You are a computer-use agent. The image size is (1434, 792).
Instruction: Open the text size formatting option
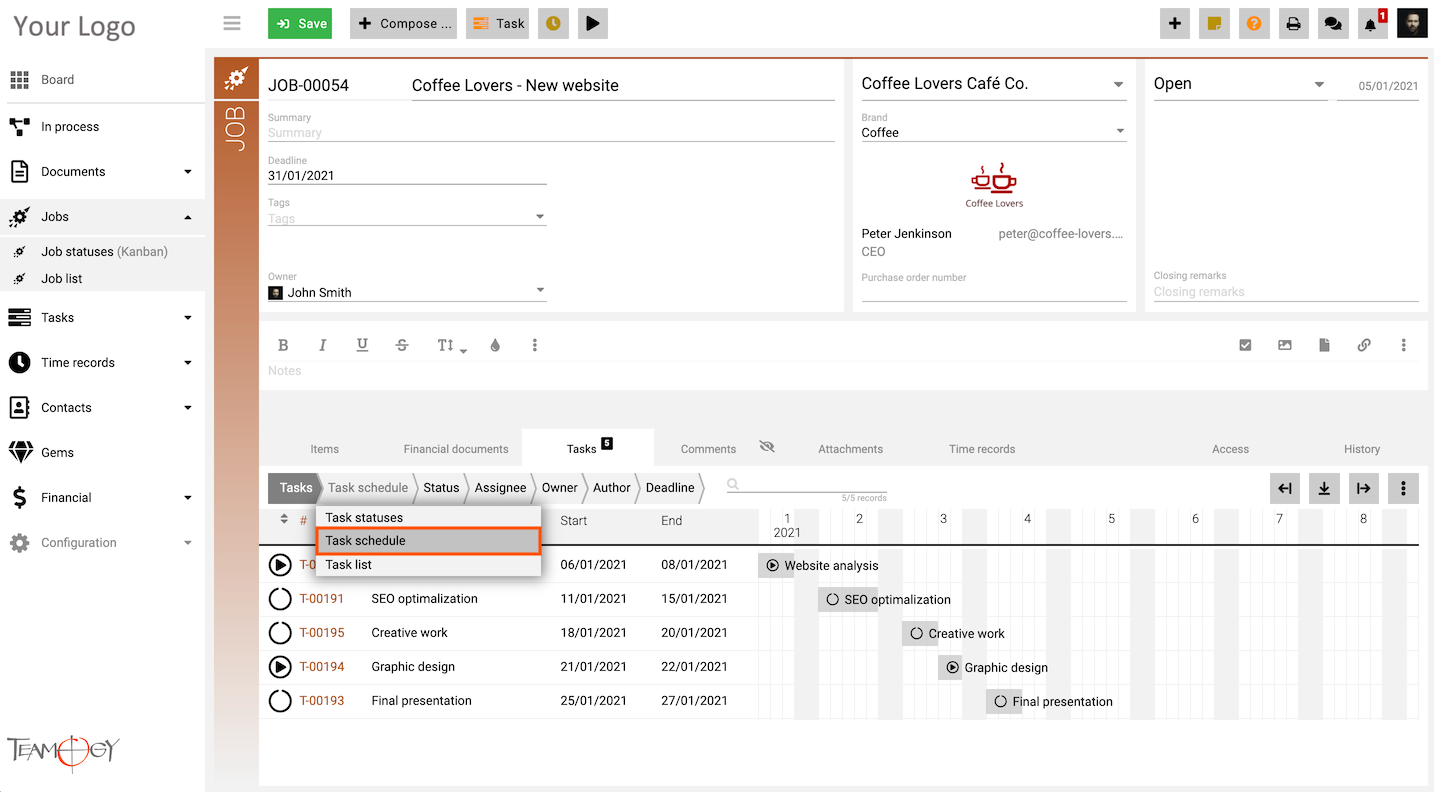[451, 345]
